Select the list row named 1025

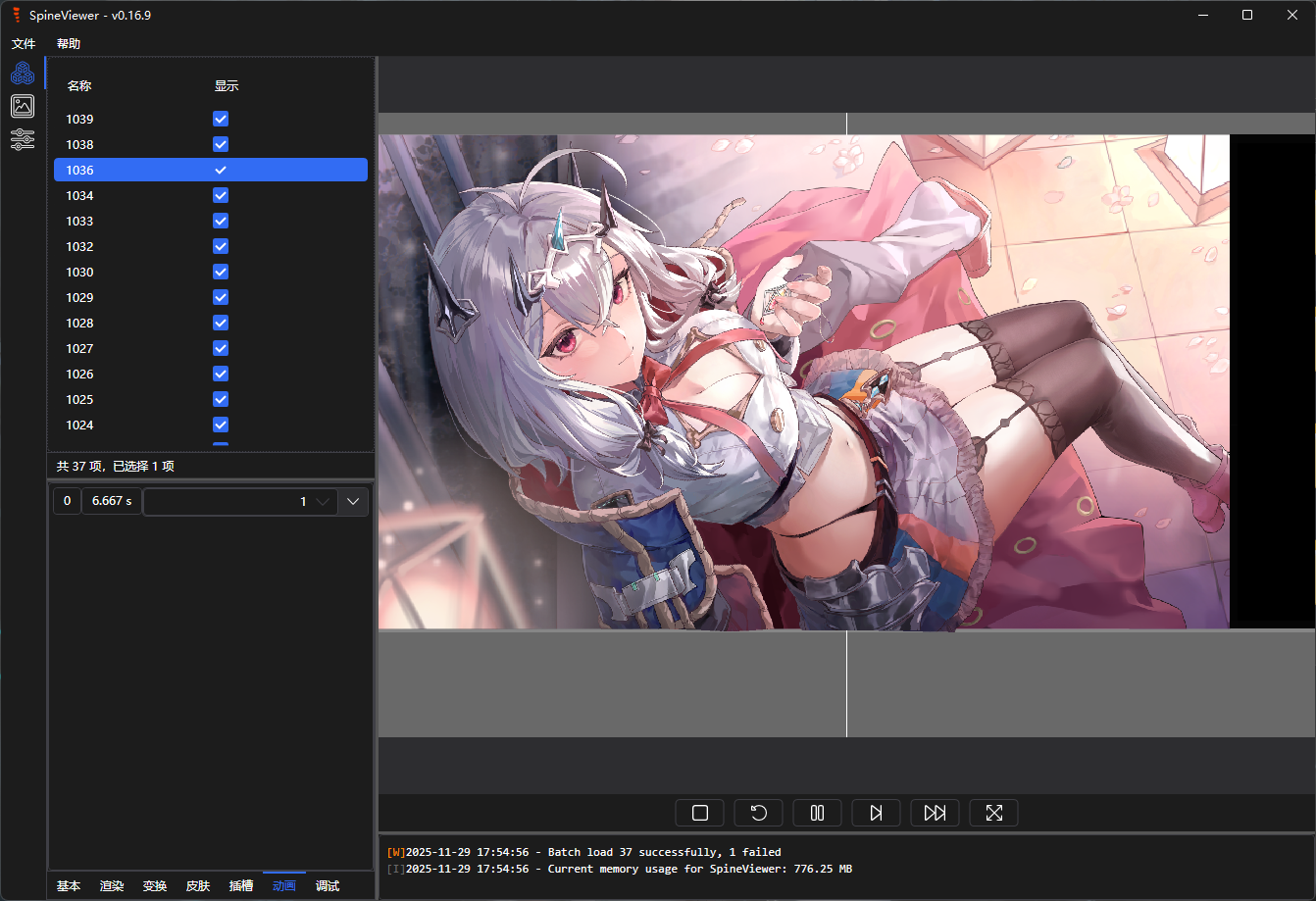(211, 399)
